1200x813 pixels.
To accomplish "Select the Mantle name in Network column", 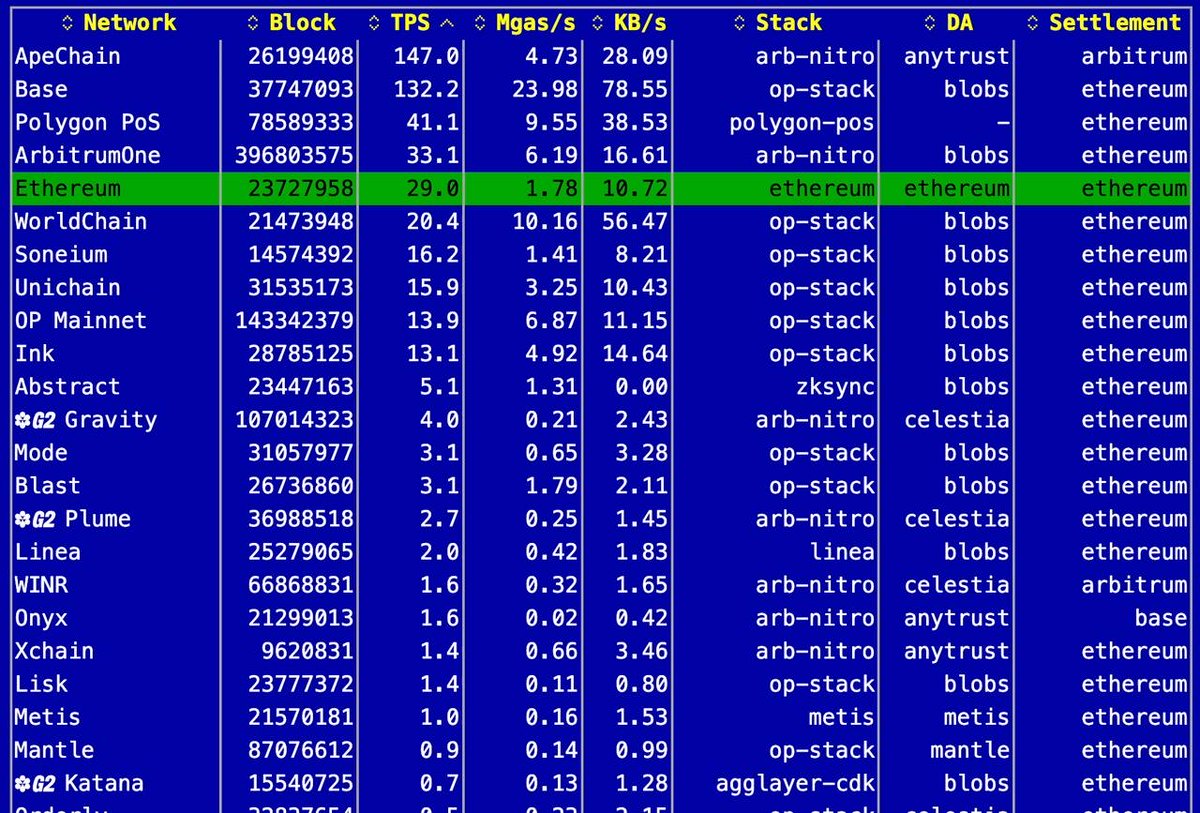I will (x=54, y=750).
